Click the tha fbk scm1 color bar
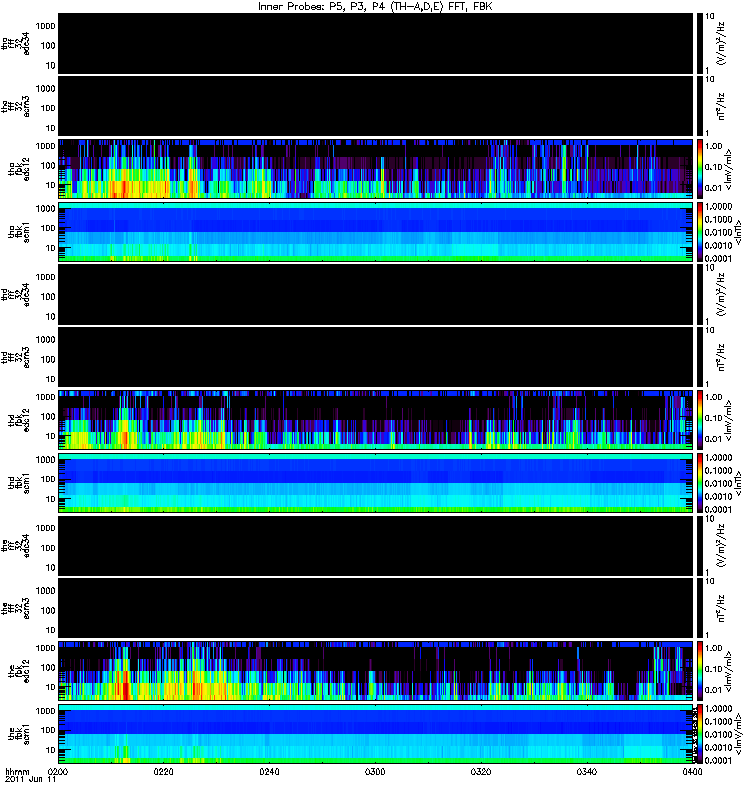 click(x=700, y=232)
